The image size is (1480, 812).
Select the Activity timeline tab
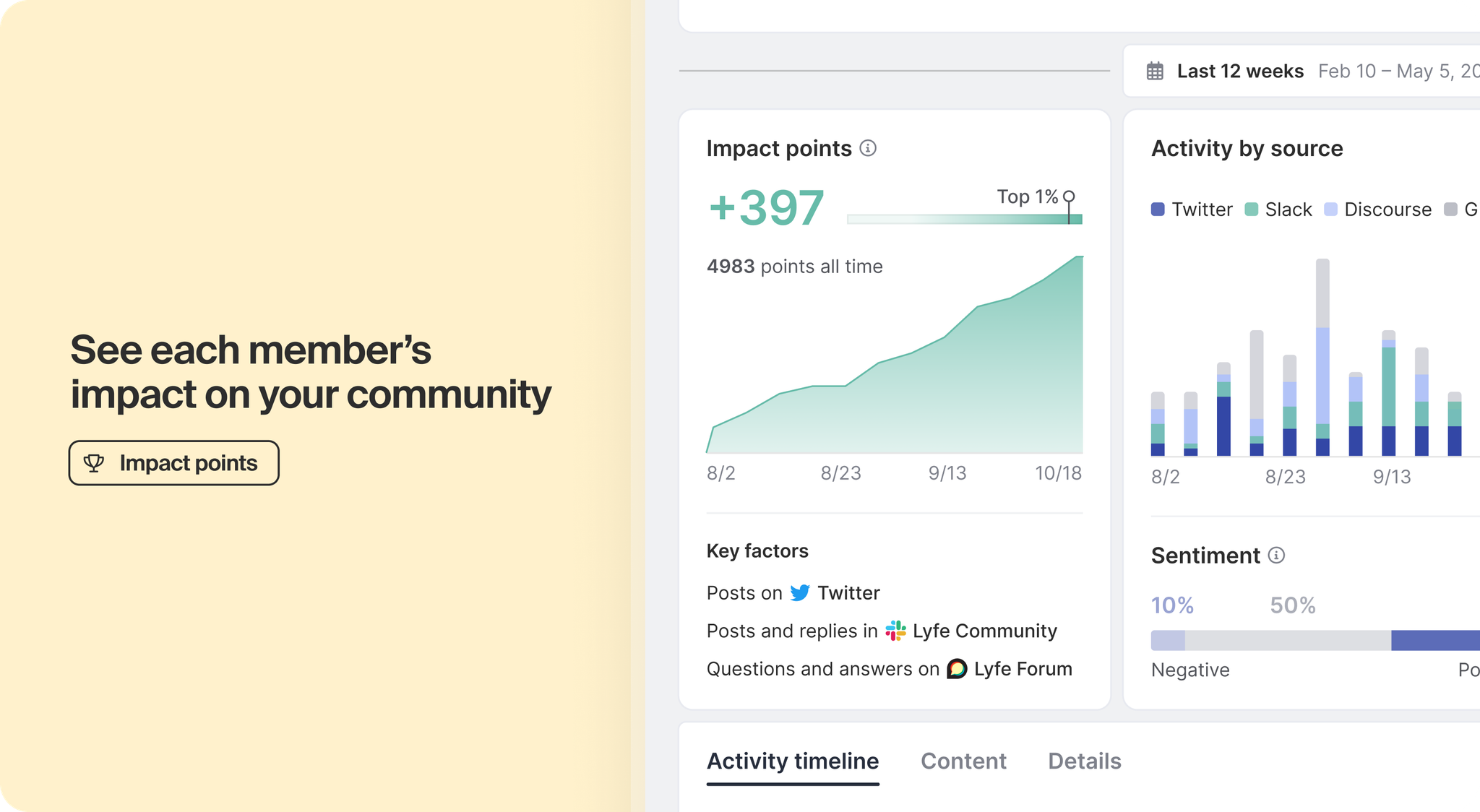coord(793,761)
